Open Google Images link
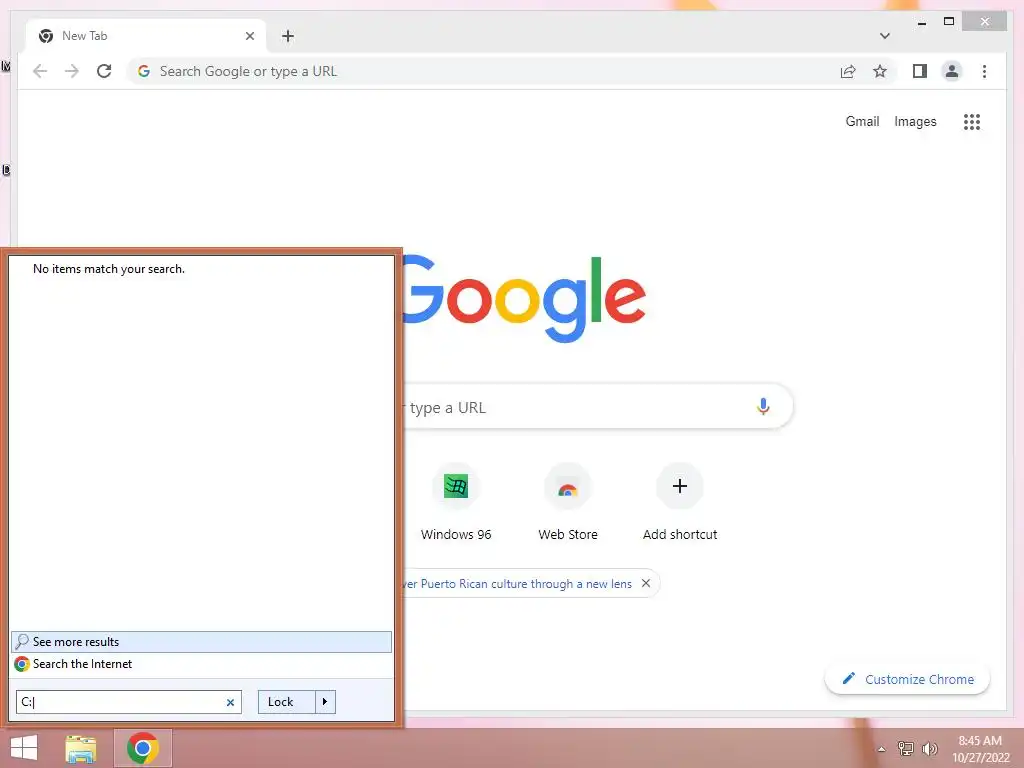Screen dimensions: 1024x768 coord(915,121)
